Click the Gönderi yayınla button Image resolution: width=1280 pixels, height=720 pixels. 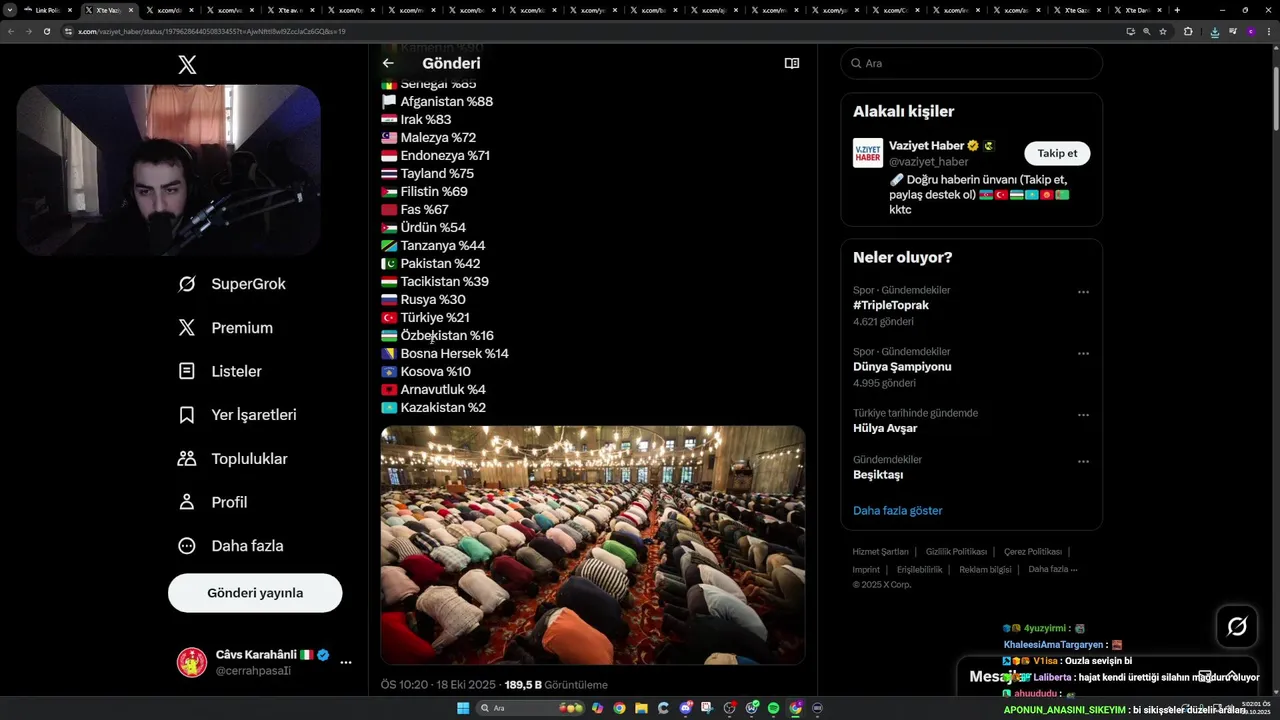coord(255,593)
